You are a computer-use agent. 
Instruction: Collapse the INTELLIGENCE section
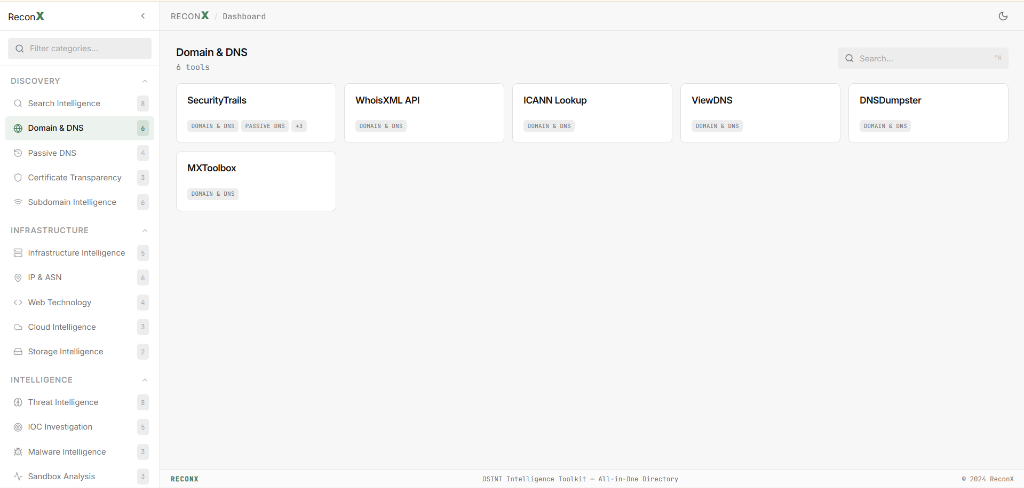click(144, 380)
